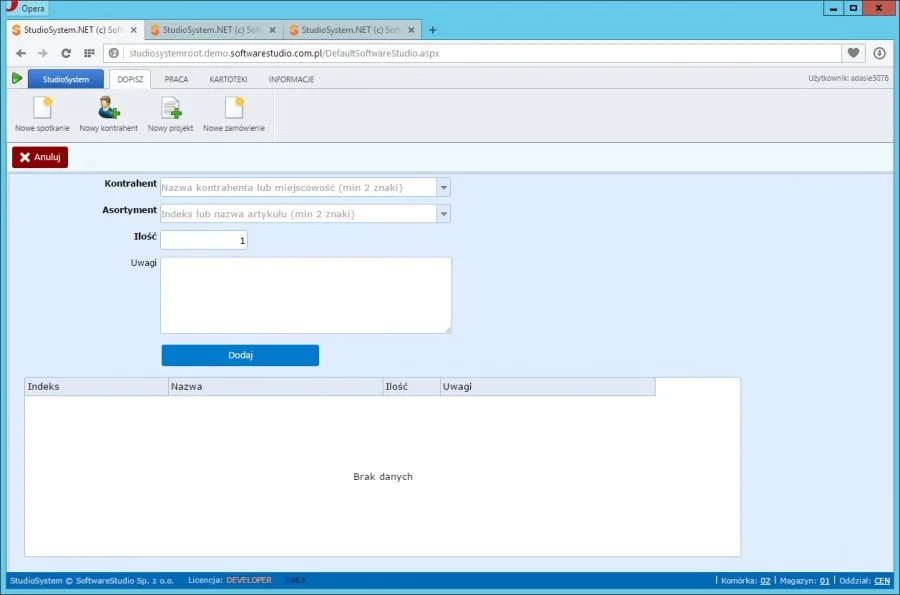
Task: Open a new browser tab with plus
Action: (x=433, y=30)
